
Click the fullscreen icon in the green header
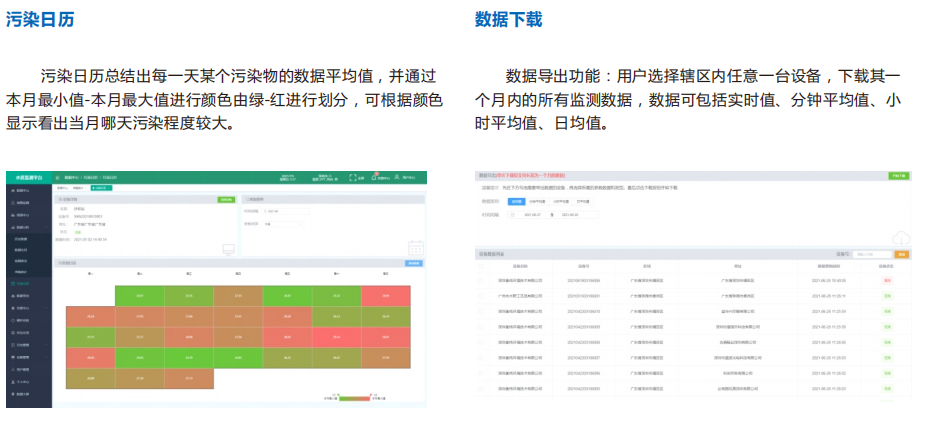tap(352, 177)
